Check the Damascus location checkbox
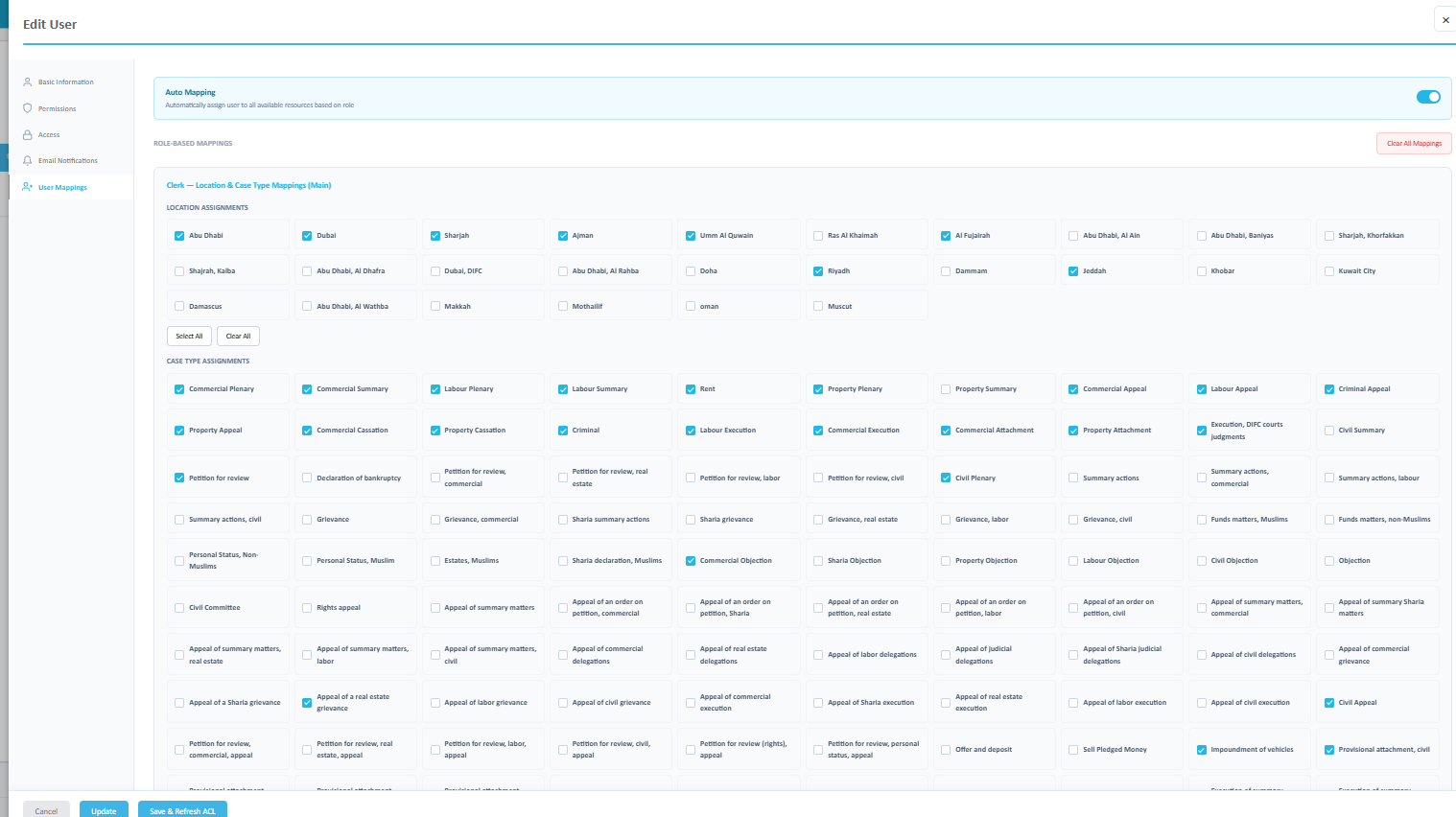The height and width of the screenshot is (817, 1456). (179, 307)
